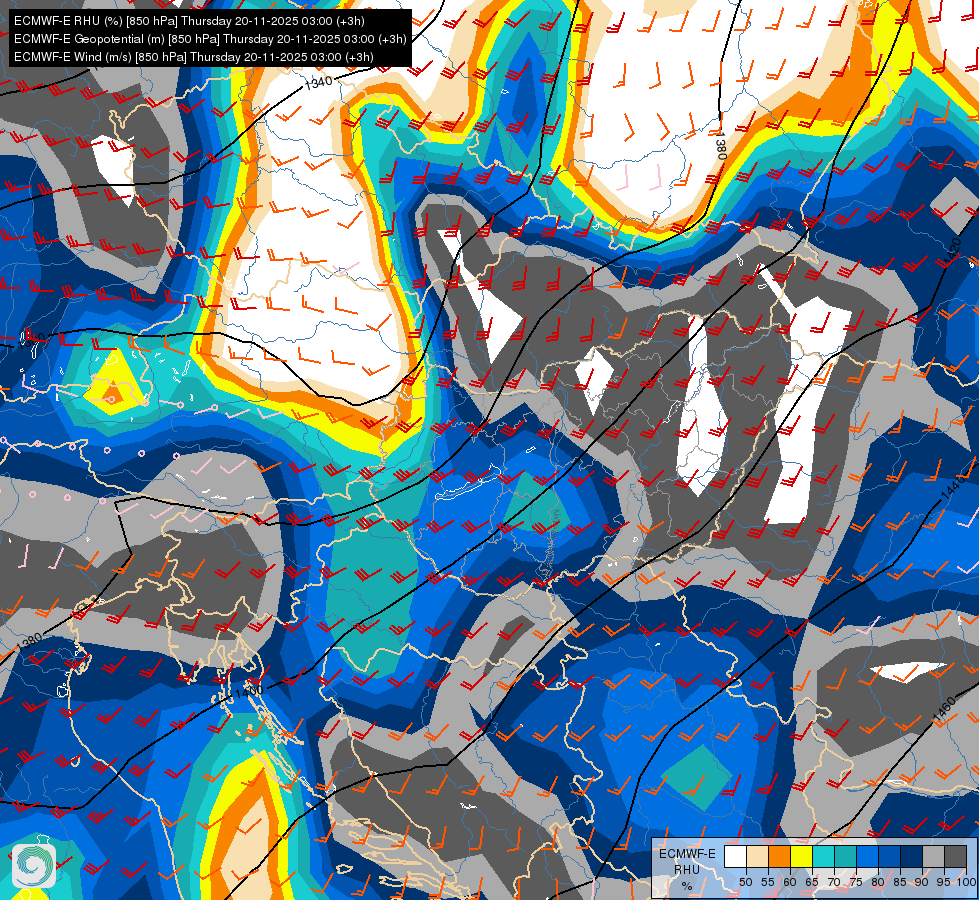Choose the bright blue 75–80 legend swatch
This screenshot has width=979, height=900.
(x=867, y=856)
